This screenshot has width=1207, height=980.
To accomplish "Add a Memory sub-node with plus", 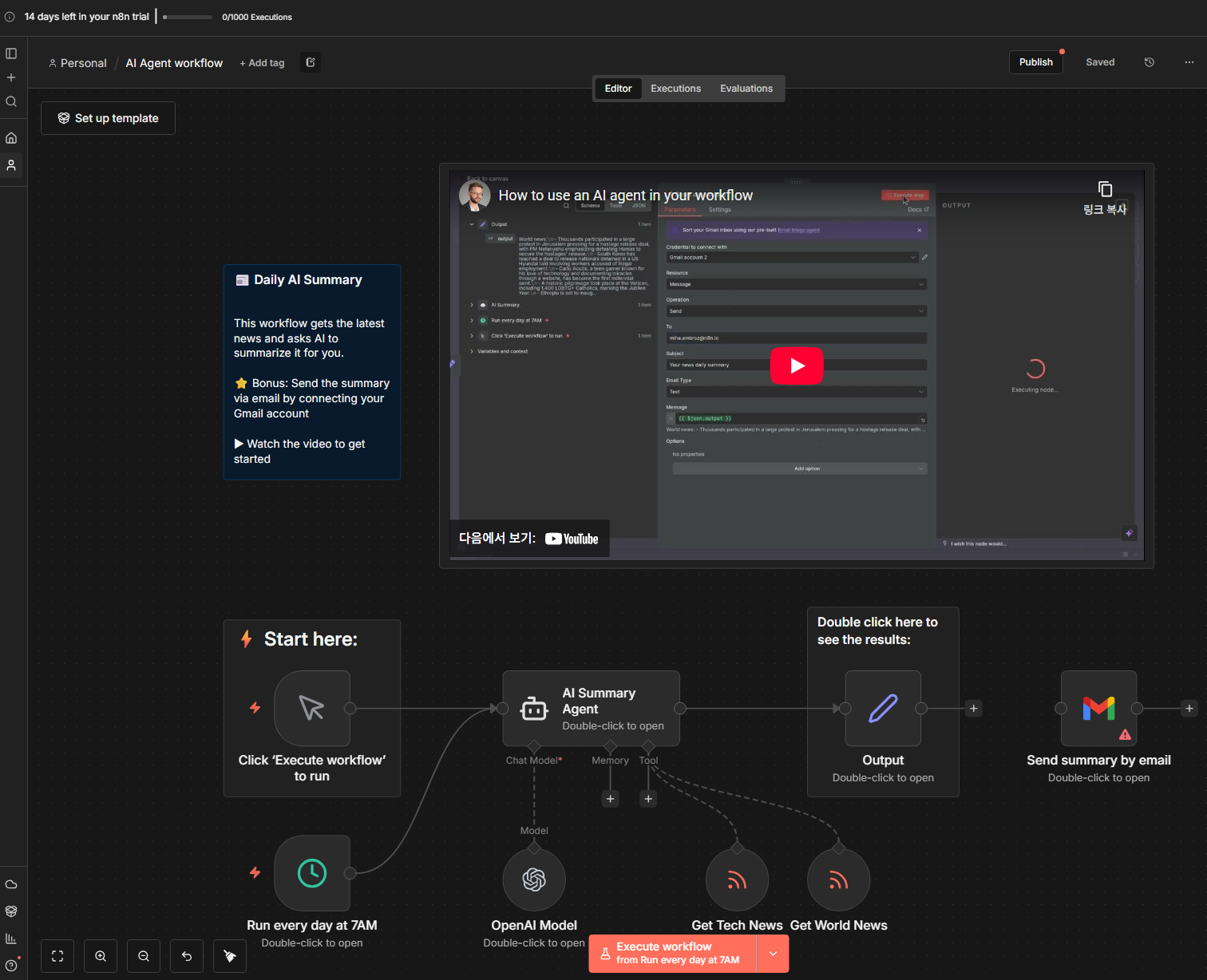I will click(x=611, y=799).
